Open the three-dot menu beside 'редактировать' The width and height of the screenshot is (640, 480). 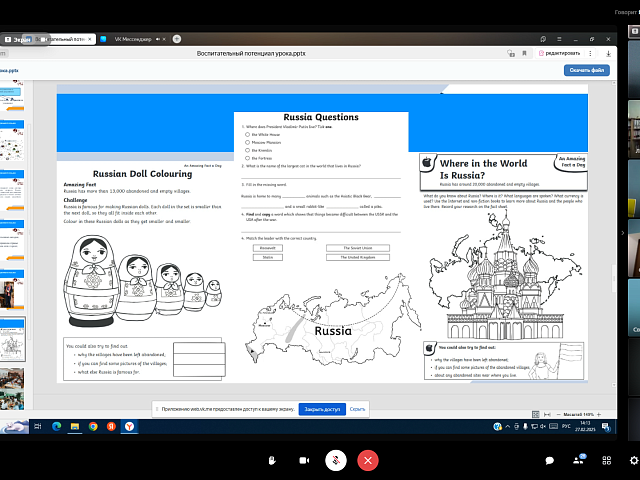pos(590,53)
